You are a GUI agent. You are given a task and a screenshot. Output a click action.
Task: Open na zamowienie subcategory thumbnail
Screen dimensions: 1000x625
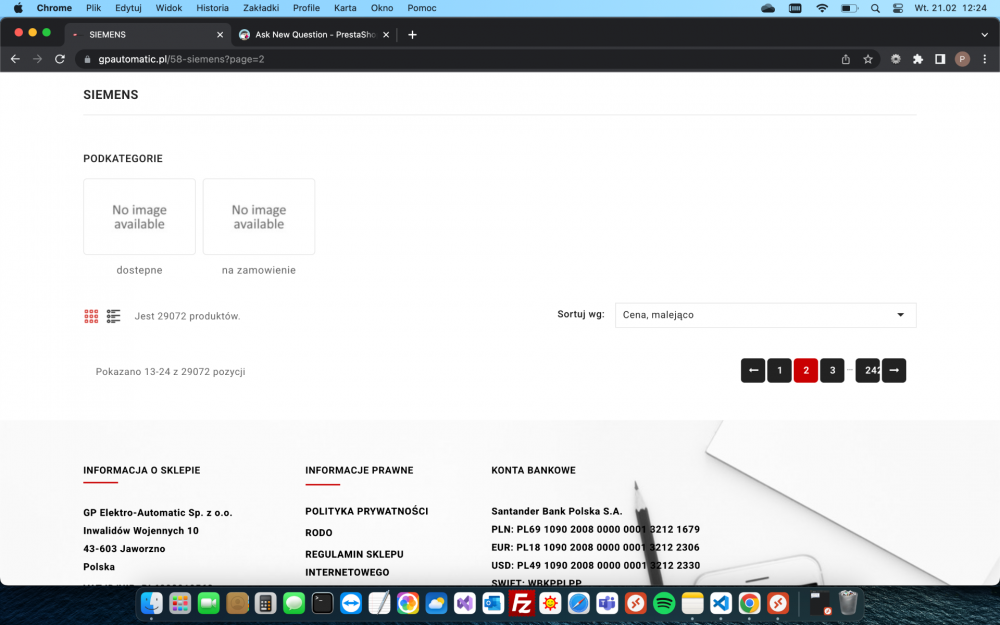[x=259, y=217]
